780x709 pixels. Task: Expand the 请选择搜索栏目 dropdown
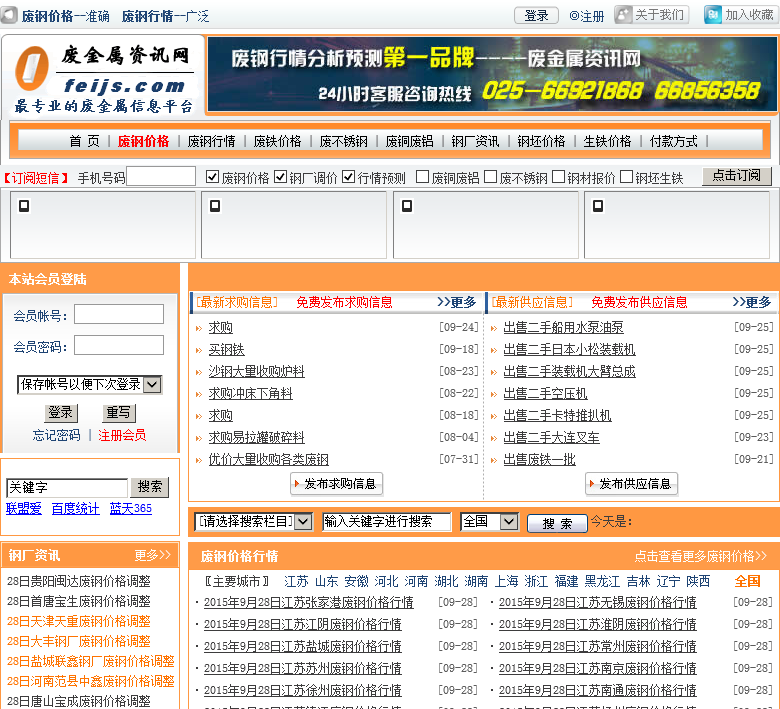coord(254,521)
